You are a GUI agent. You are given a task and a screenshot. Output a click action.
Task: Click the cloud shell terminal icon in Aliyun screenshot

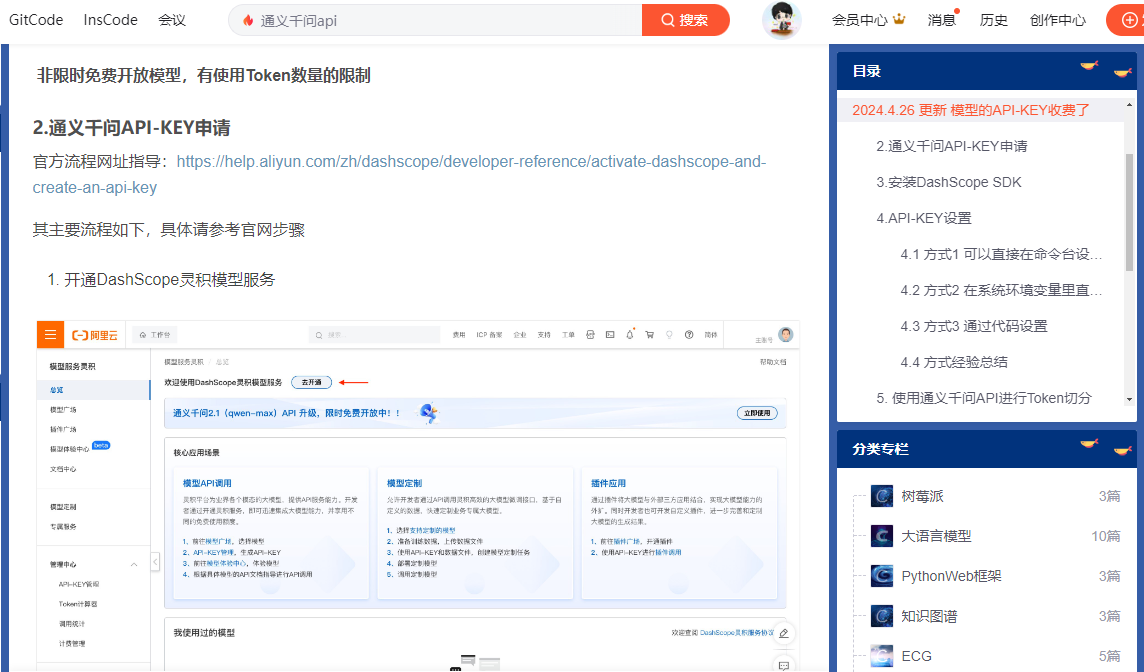coord(610,335)
